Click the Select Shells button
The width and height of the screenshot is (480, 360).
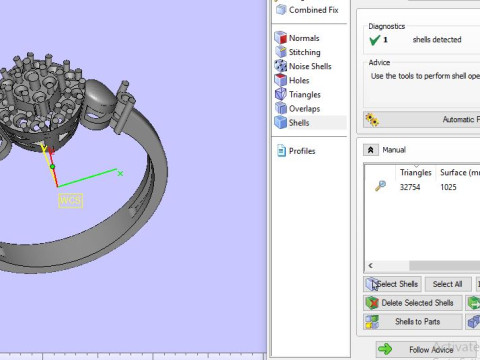(x=392, y=284)
